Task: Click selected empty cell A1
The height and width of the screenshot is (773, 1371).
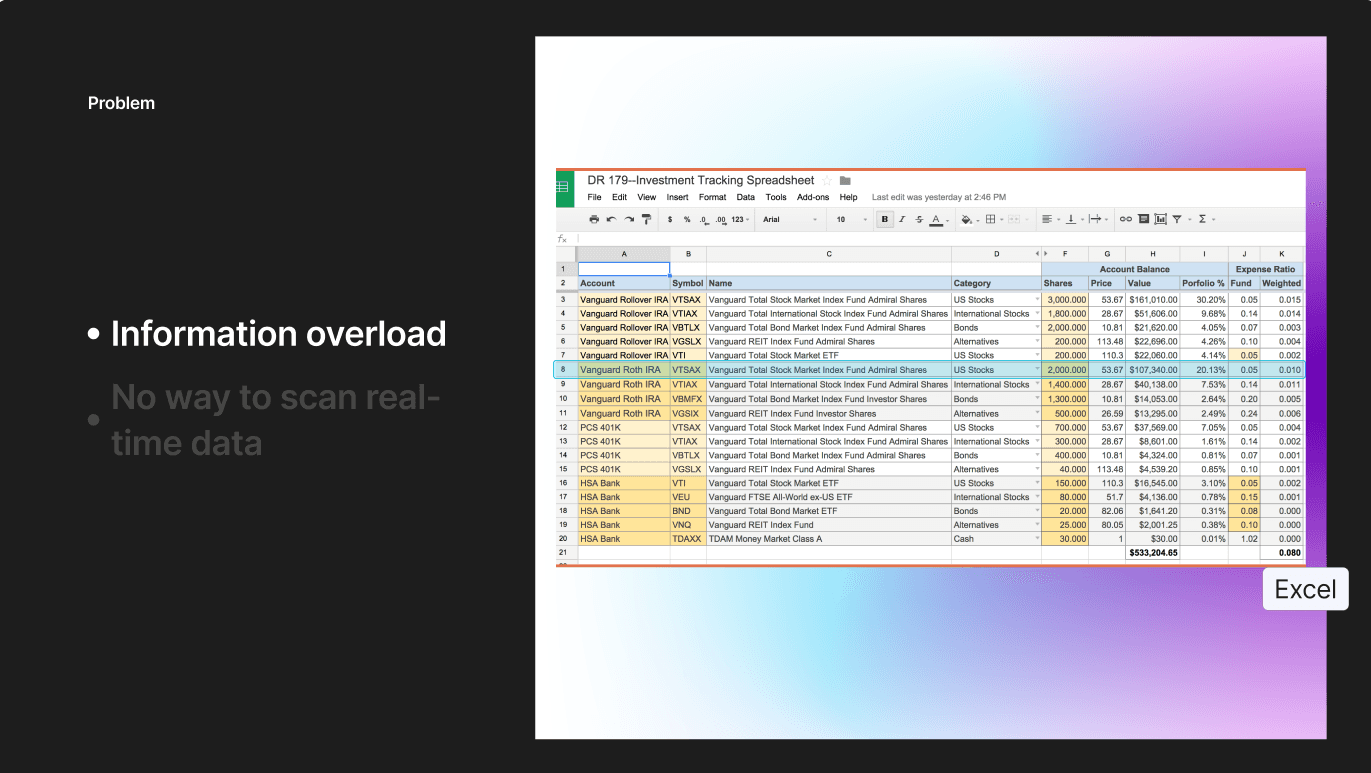Action: [624, 269]
